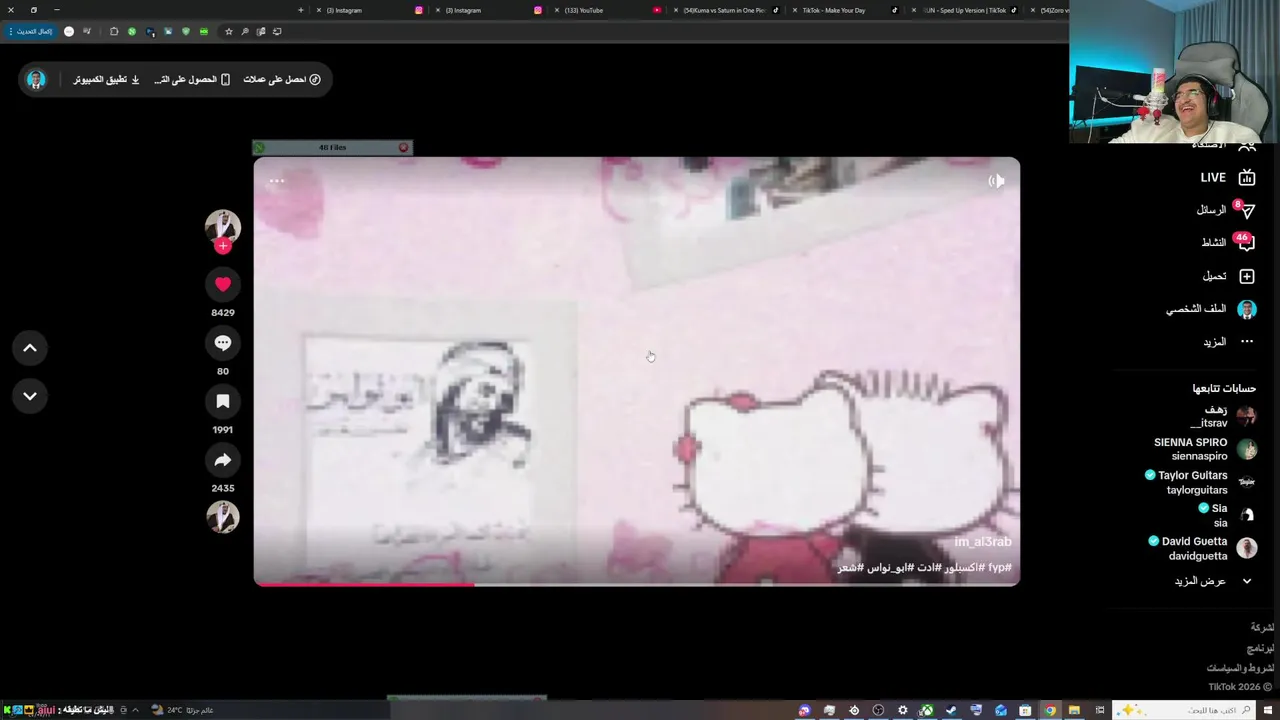Share the video with the arrow icon
The width and height of the screenshot is (1280, 720).
tap(223, 460)
